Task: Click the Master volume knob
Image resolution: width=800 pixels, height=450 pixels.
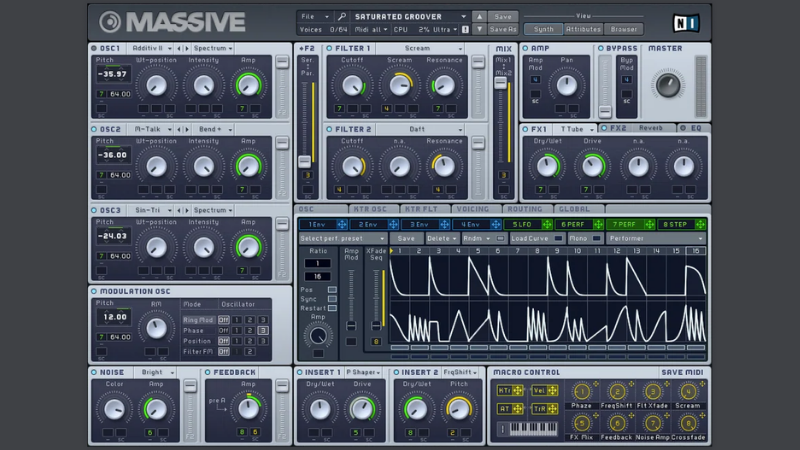Action: [668, 85]
